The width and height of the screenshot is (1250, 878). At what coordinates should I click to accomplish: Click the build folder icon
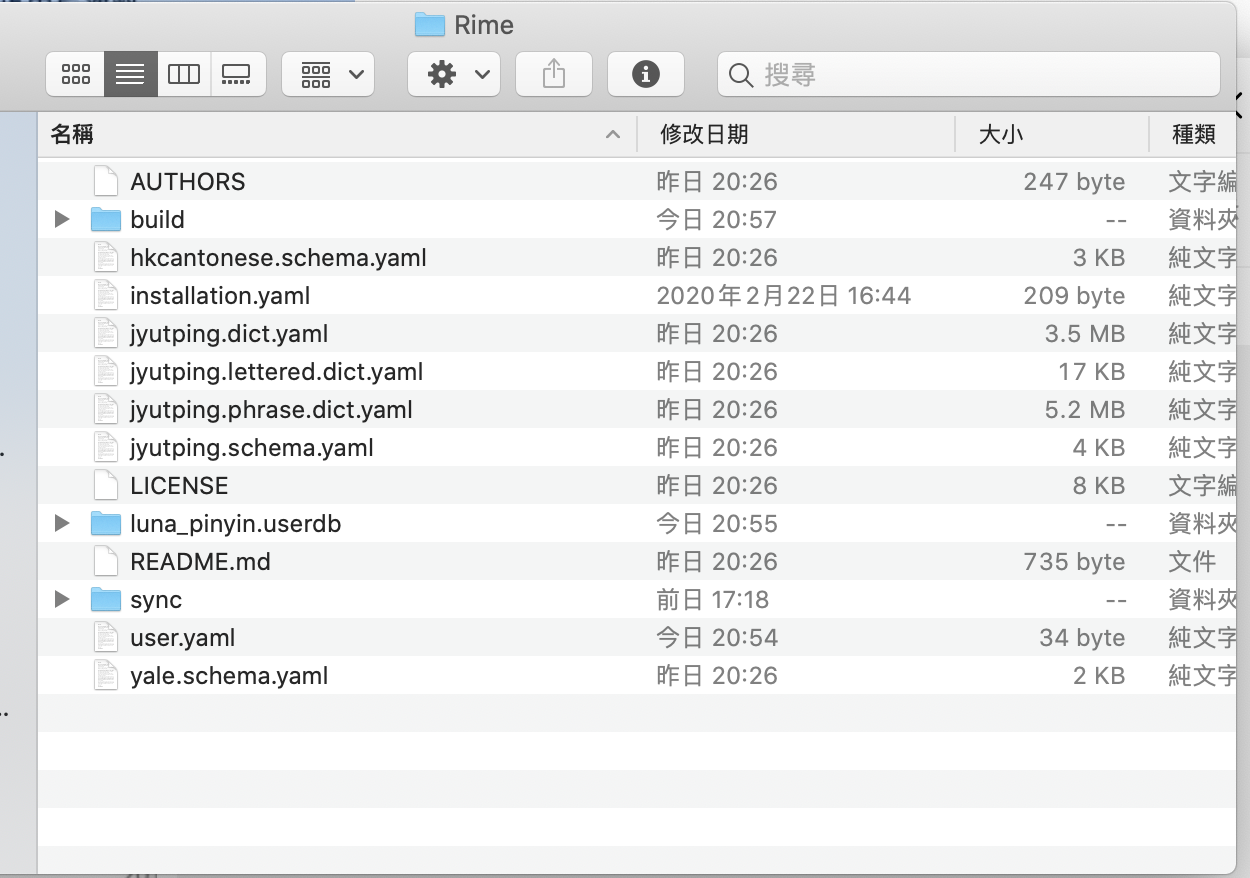pos(106,219)
